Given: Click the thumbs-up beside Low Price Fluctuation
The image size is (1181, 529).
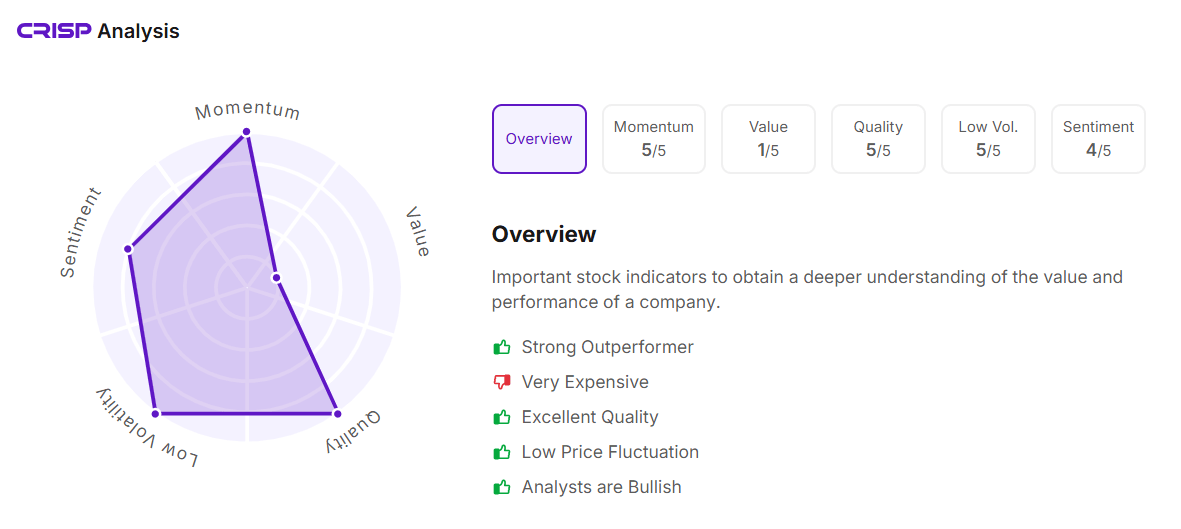Looking at the screenshot, I should (502, 453).
